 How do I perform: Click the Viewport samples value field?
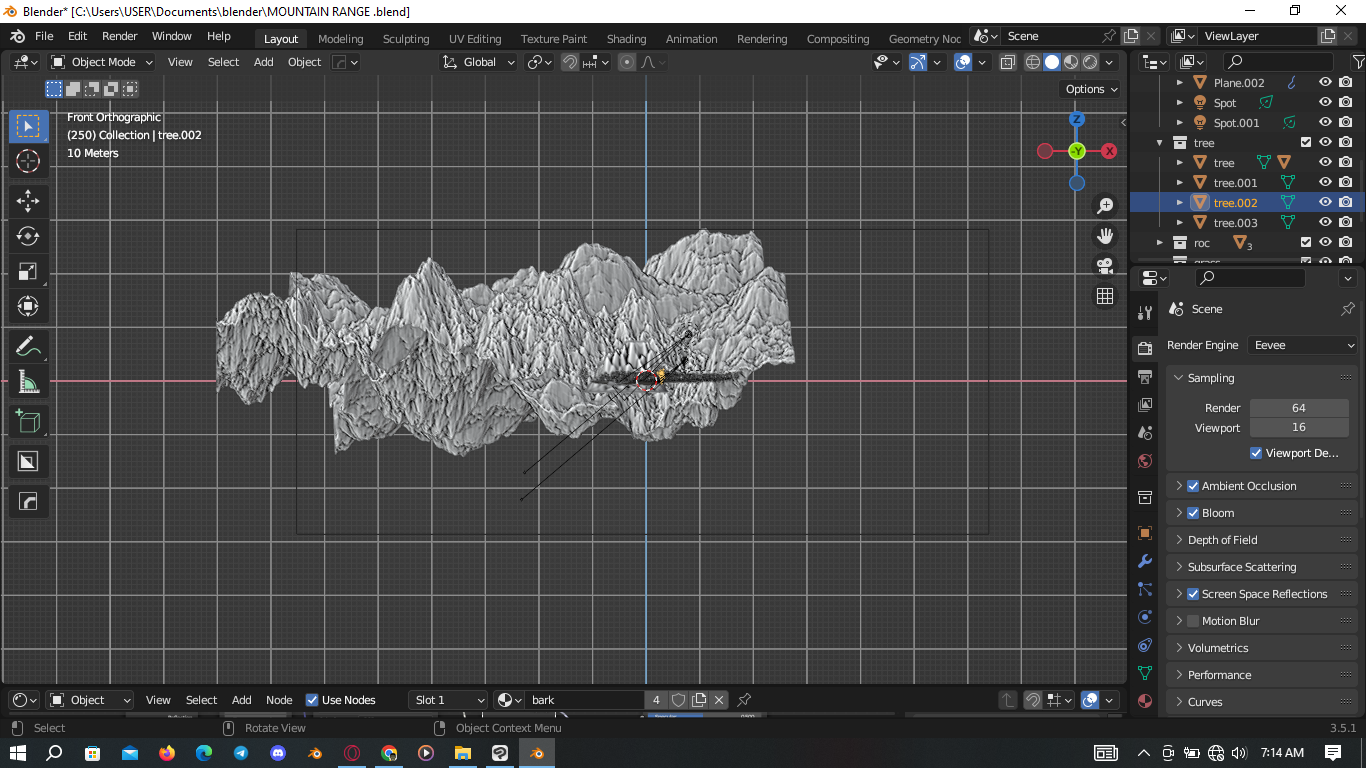(x=1299, y=427)
